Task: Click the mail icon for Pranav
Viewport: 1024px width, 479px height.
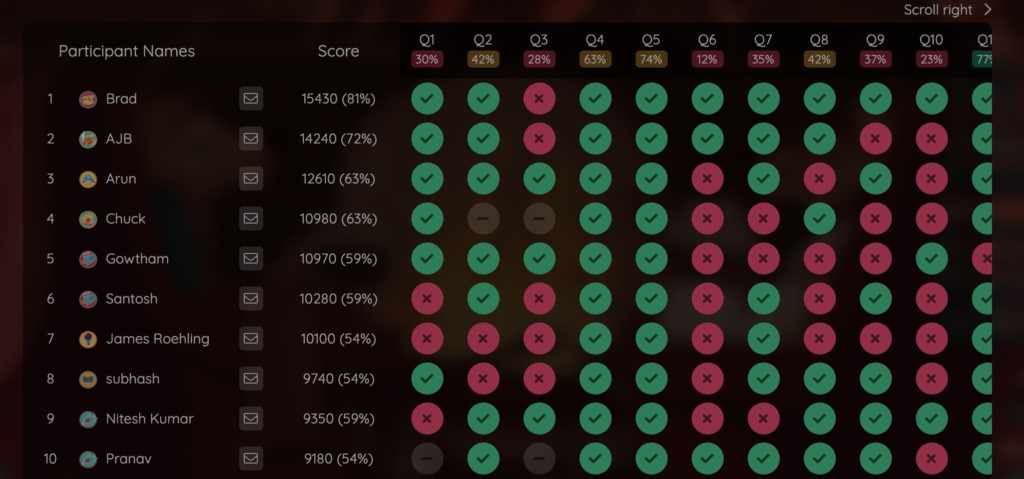Action: [x=251, y=459]
